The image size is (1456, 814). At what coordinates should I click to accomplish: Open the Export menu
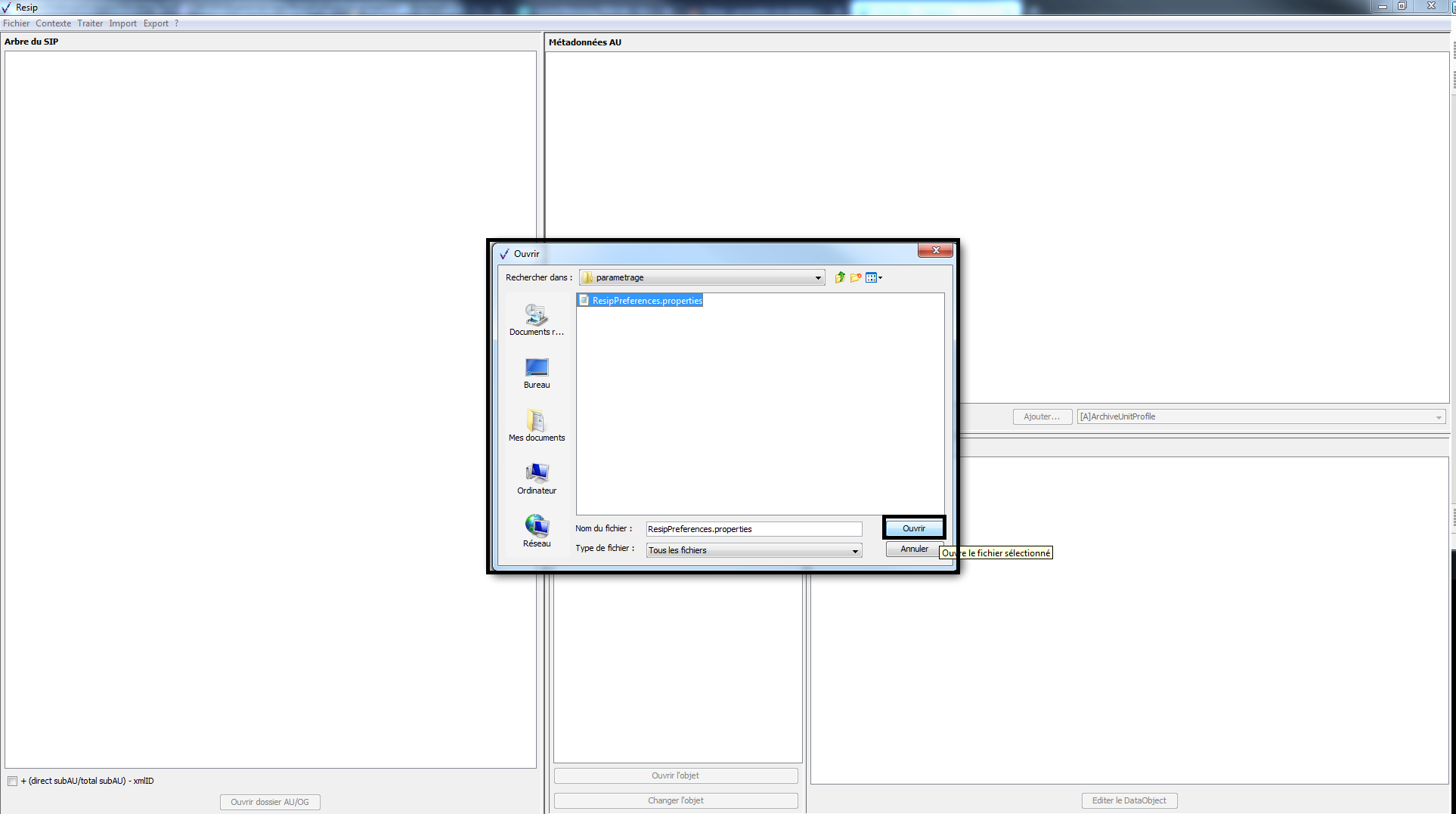click(156, 23)
